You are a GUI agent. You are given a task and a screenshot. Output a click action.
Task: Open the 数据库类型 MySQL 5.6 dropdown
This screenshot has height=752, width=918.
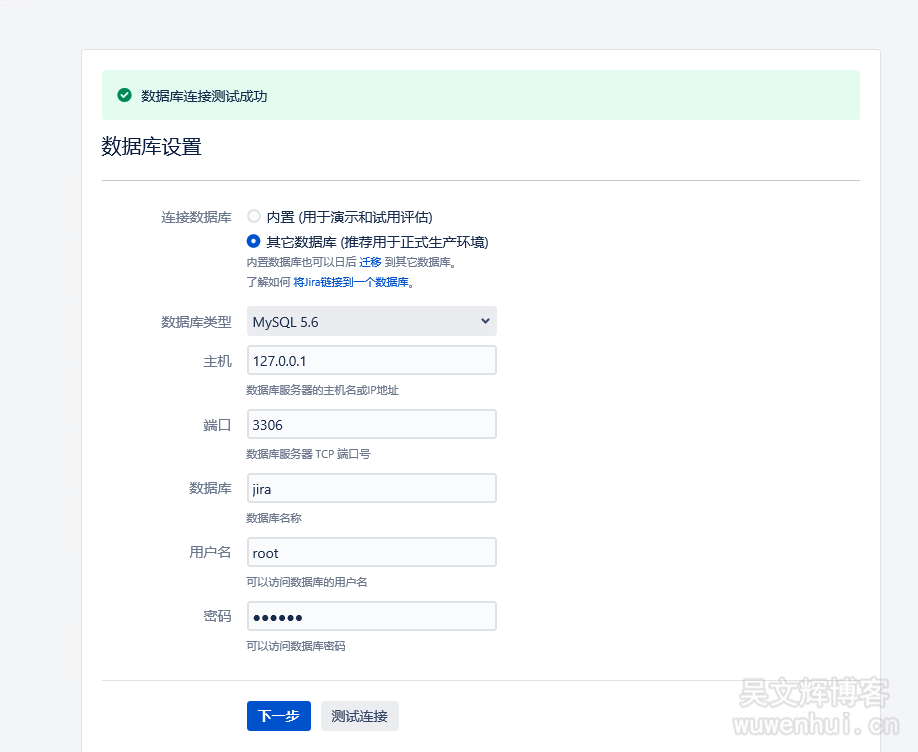point(371,321)
